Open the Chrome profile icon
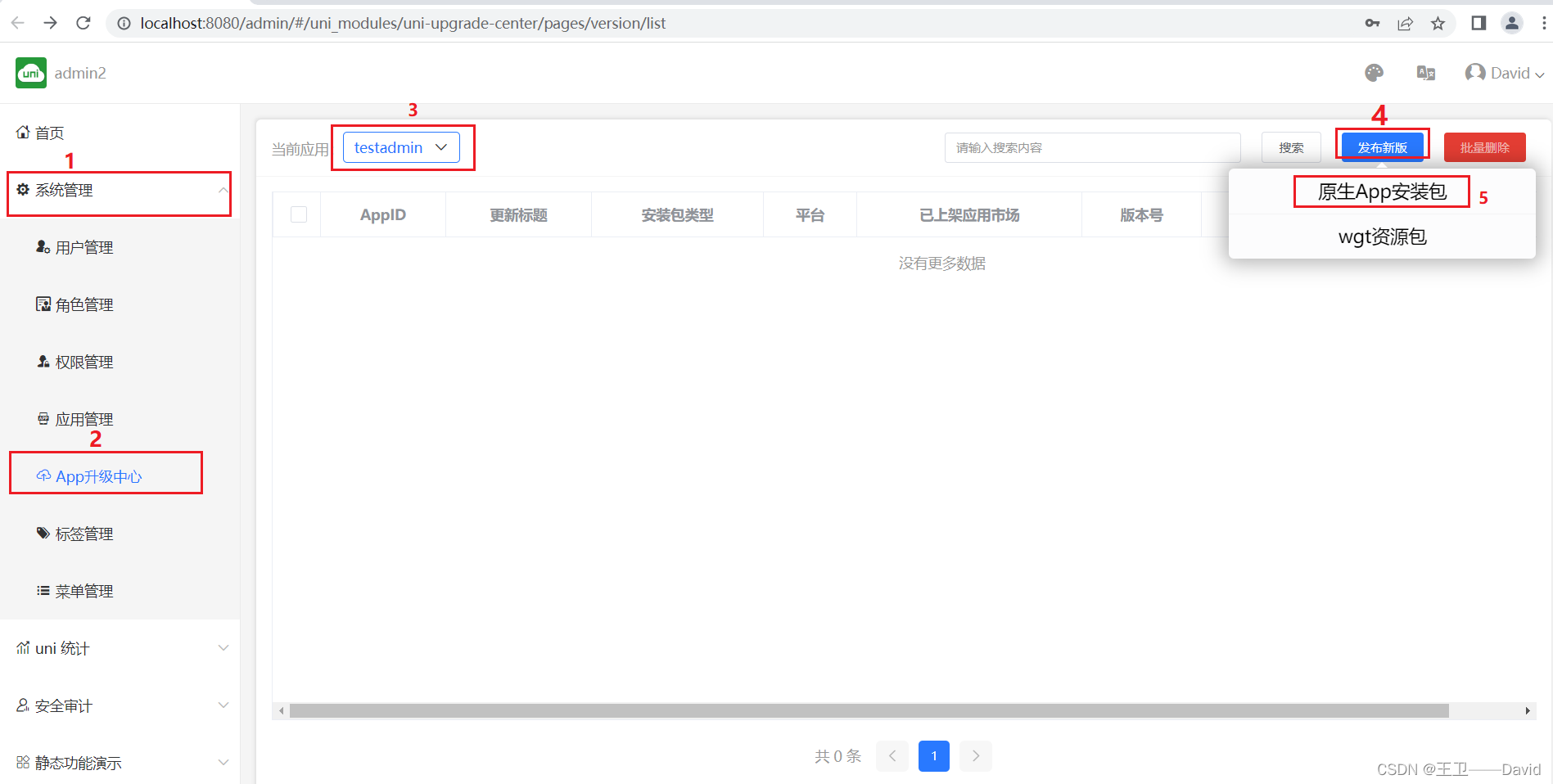1553x784 pixels. click(x=1512, y=23)
